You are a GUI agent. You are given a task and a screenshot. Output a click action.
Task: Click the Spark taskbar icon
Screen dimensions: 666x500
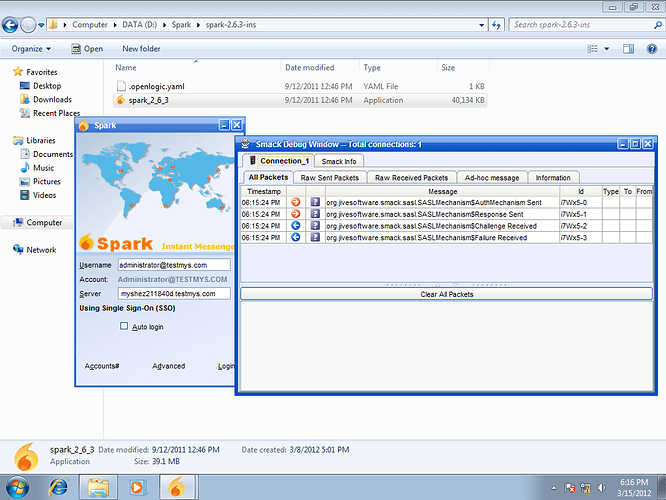pyautogui.click(x=177, y=488)
